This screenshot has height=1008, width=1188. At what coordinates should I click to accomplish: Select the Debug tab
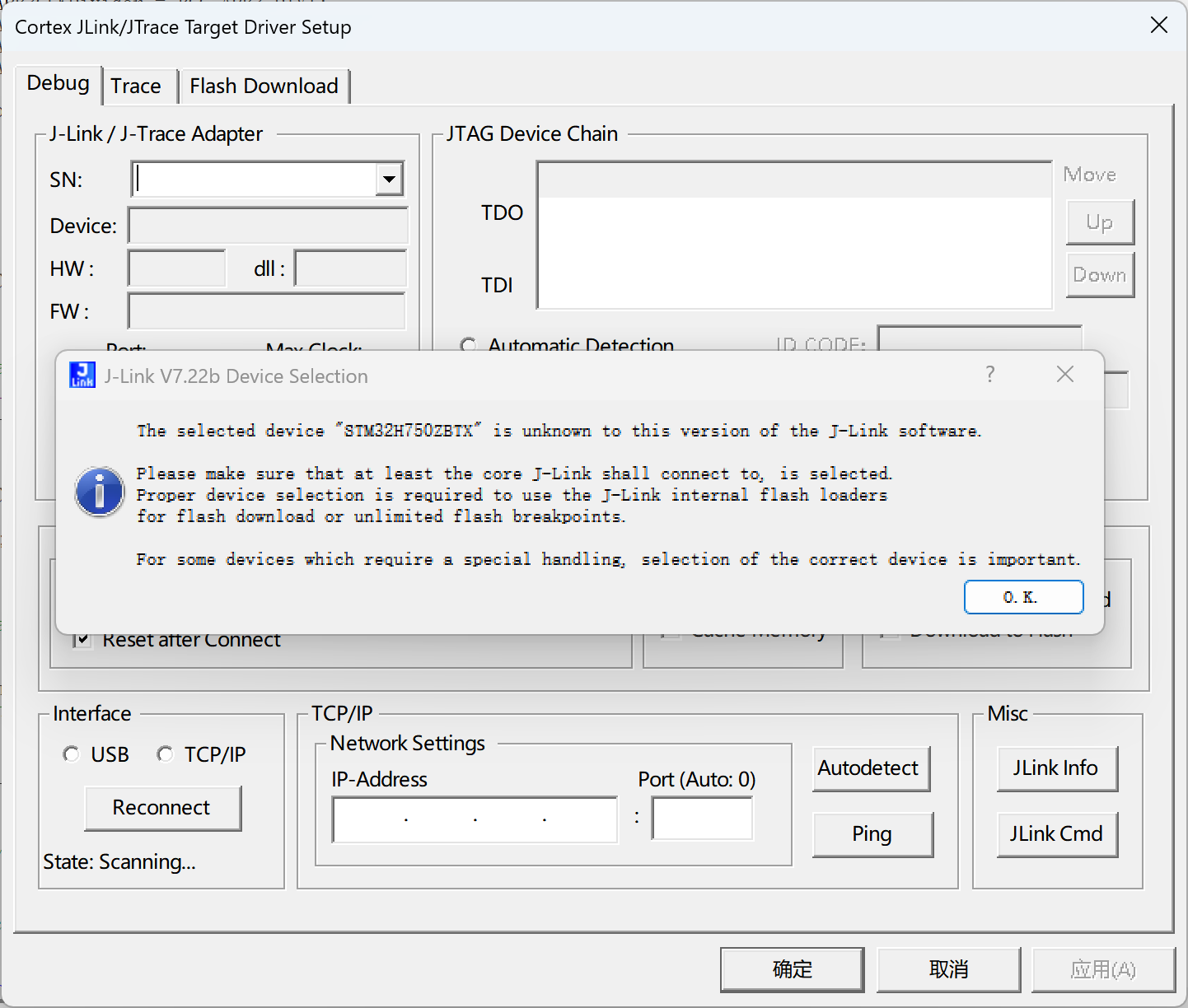click(x=58, y=83)
